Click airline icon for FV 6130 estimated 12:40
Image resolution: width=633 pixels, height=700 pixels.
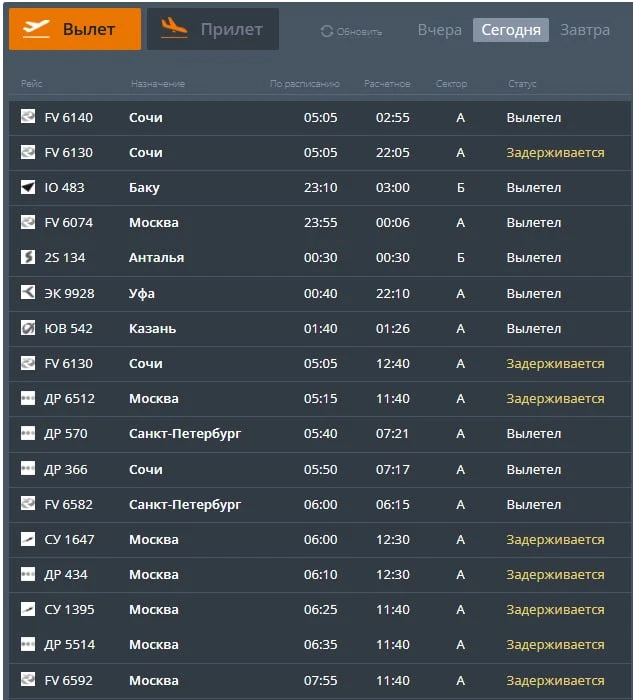28,362
